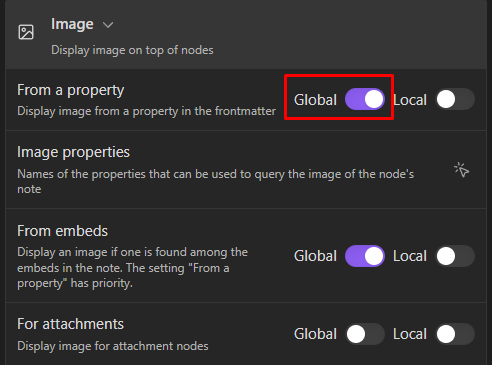Screen dimensions: 492x365
Task: Enable Global toggle for For attachments
Action: pos(365,334)
